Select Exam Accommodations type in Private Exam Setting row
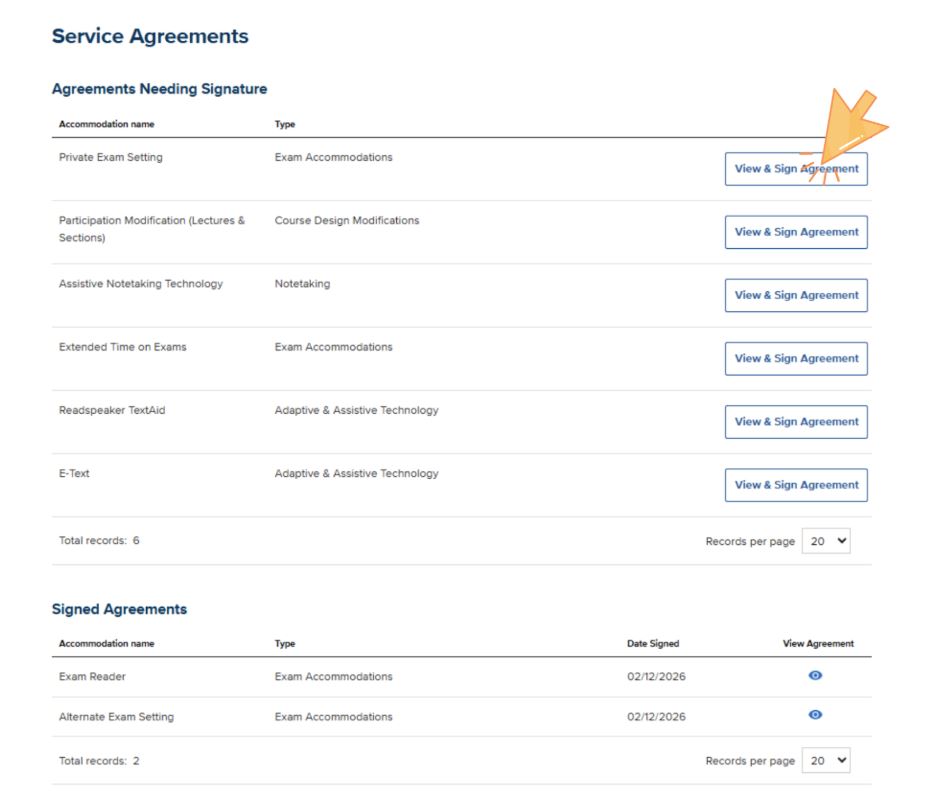Viewport: 927px width, 810px height. tap(333, 157)
